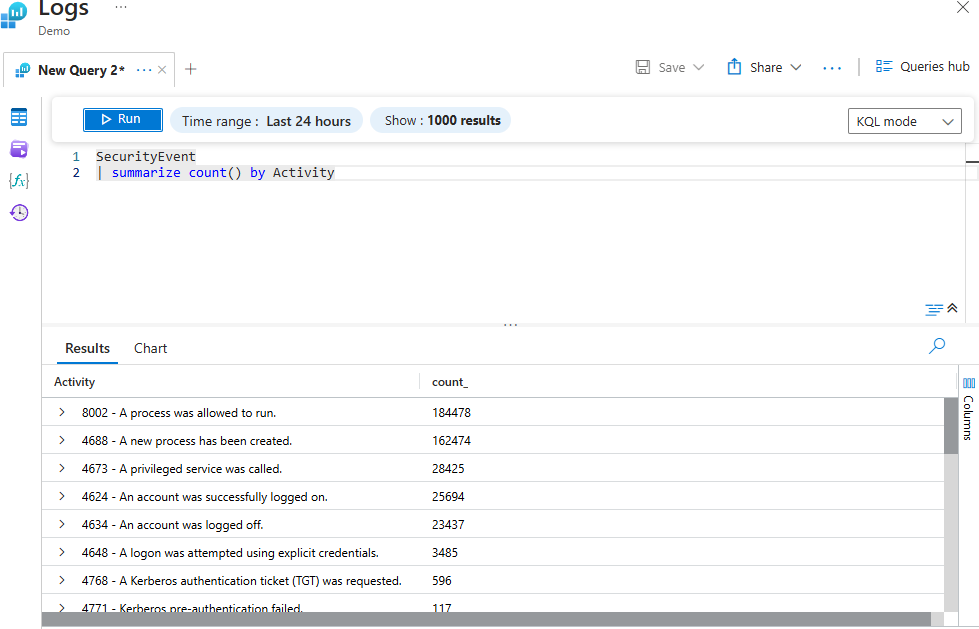
Task: Click the Logs app logo icon
Action: pyautogui.click(x=14, y=15)
